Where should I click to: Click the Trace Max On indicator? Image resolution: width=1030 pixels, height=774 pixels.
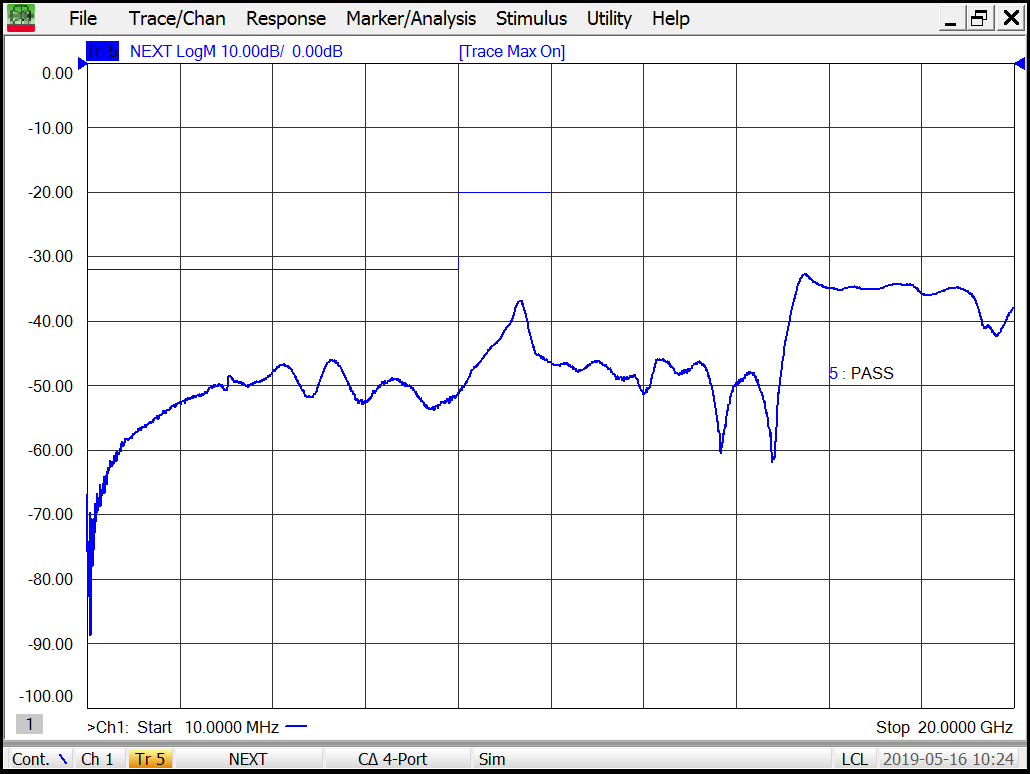click(512, 51)
